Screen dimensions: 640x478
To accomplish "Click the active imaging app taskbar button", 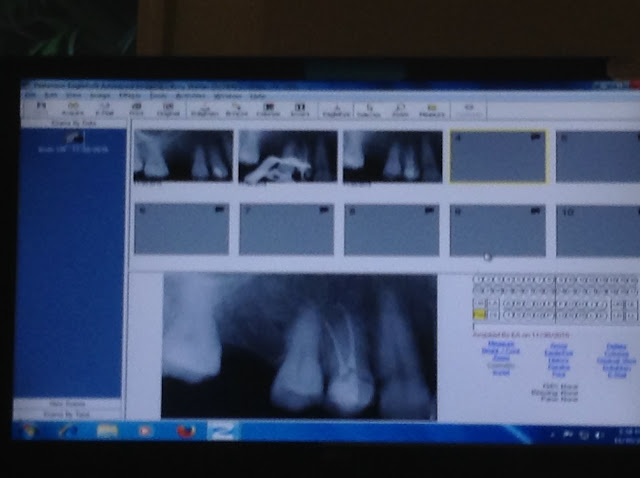I will (223, 431).
